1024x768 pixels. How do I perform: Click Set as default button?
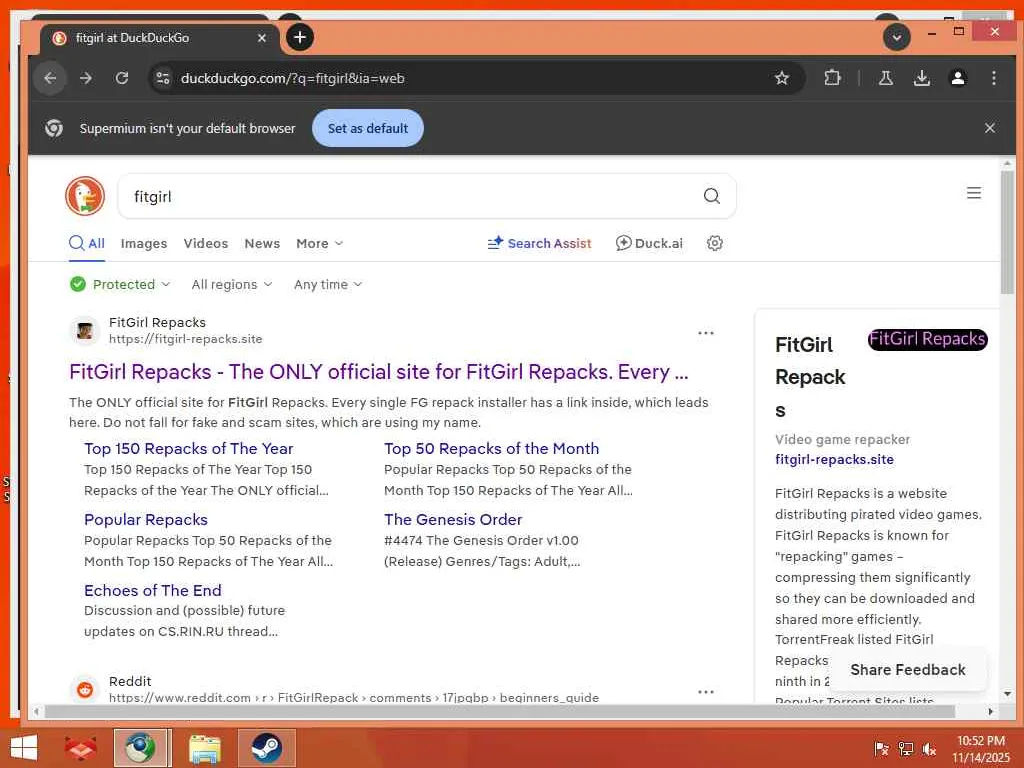click(x=368, y=128)
